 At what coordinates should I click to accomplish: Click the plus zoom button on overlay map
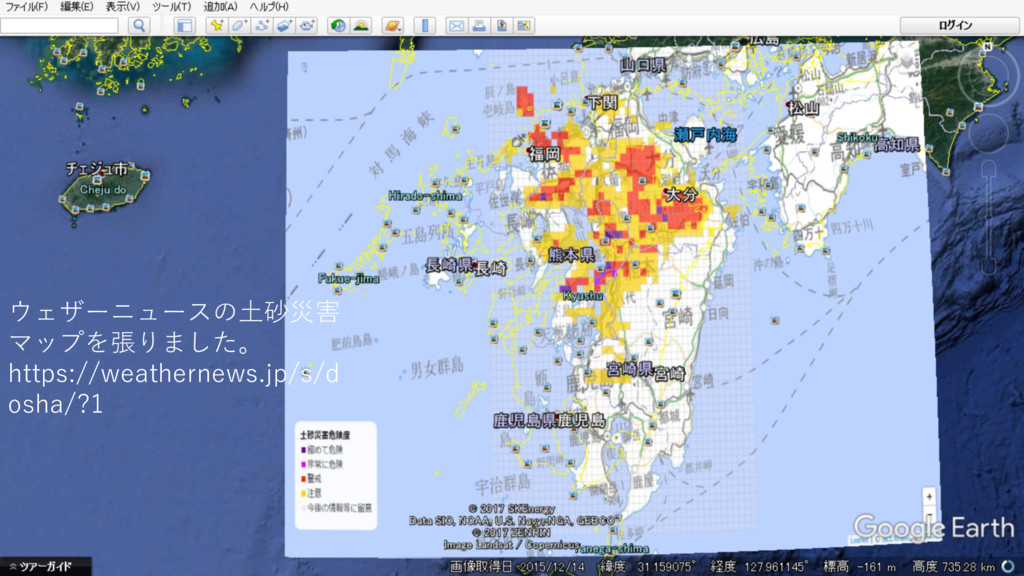[x=929, y=497]
